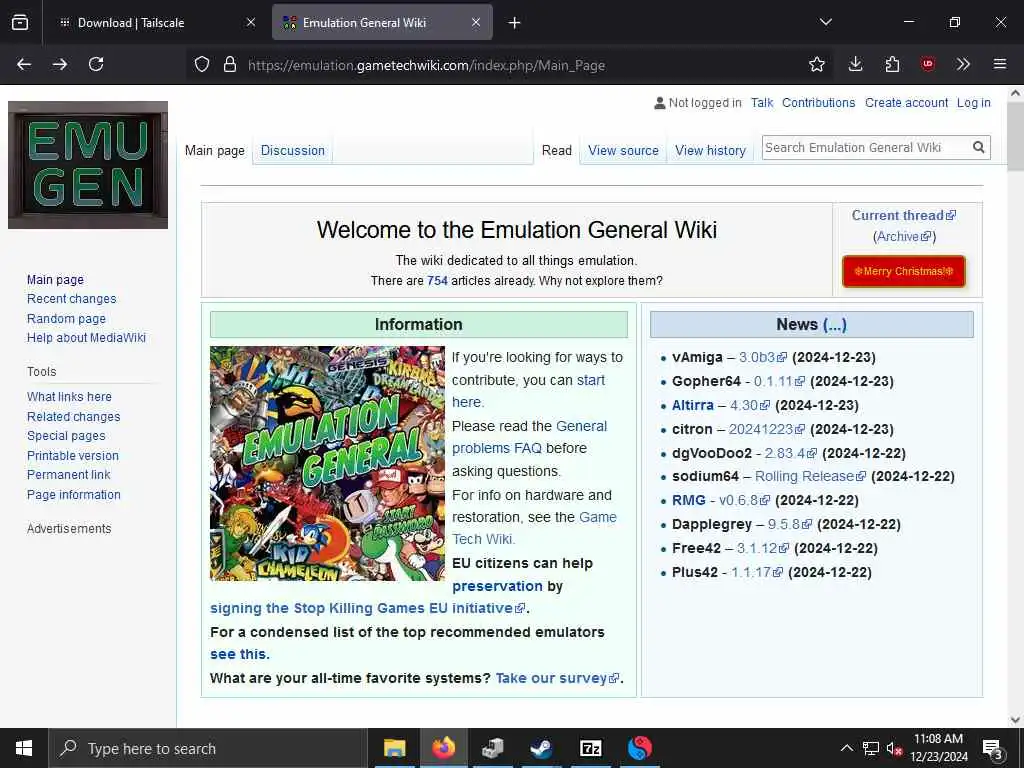Open the computer devices taskbar icon
1024x768 pixels.
point(493,748)
